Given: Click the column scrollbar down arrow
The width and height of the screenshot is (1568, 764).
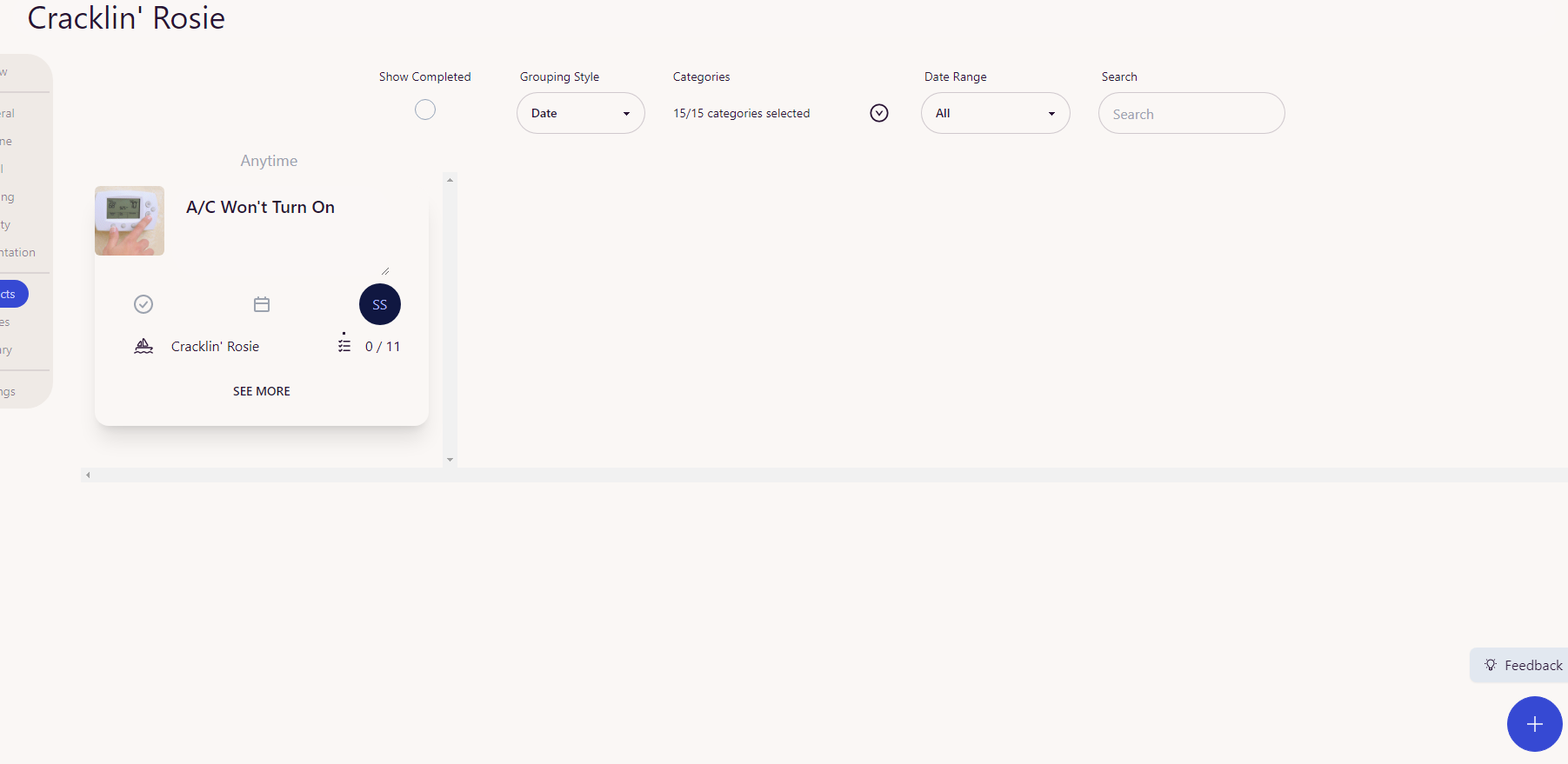Looking at the screenshot, I should coord(450,460).
